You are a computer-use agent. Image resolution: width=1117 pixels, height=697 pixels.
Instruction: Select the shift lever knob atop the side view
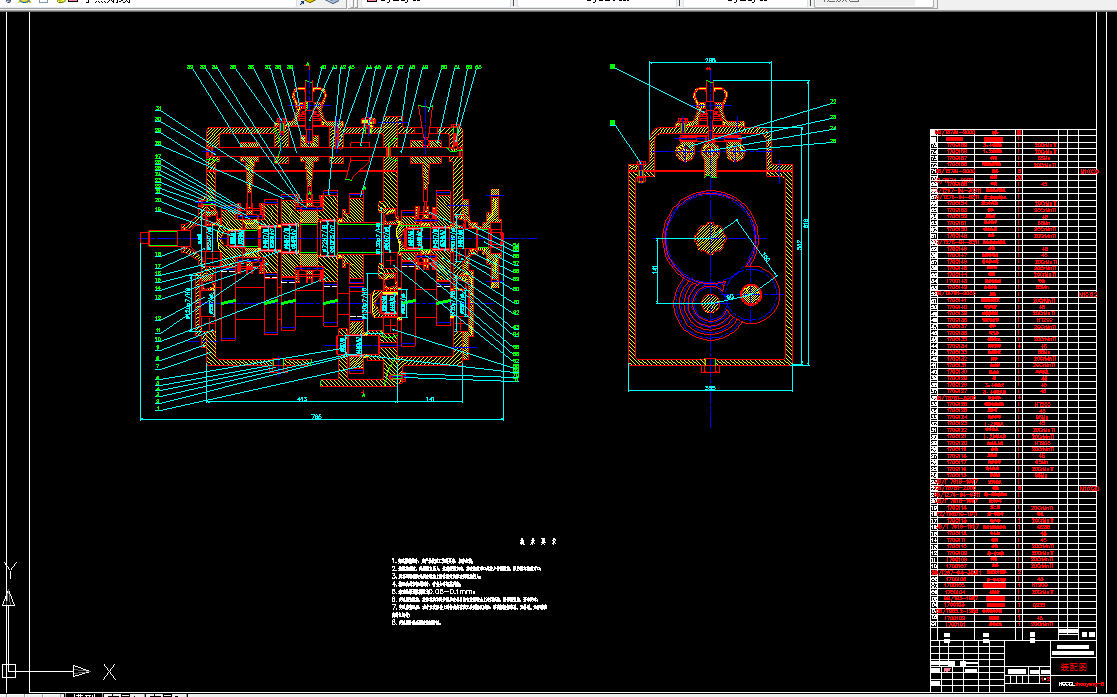point(710,95)
